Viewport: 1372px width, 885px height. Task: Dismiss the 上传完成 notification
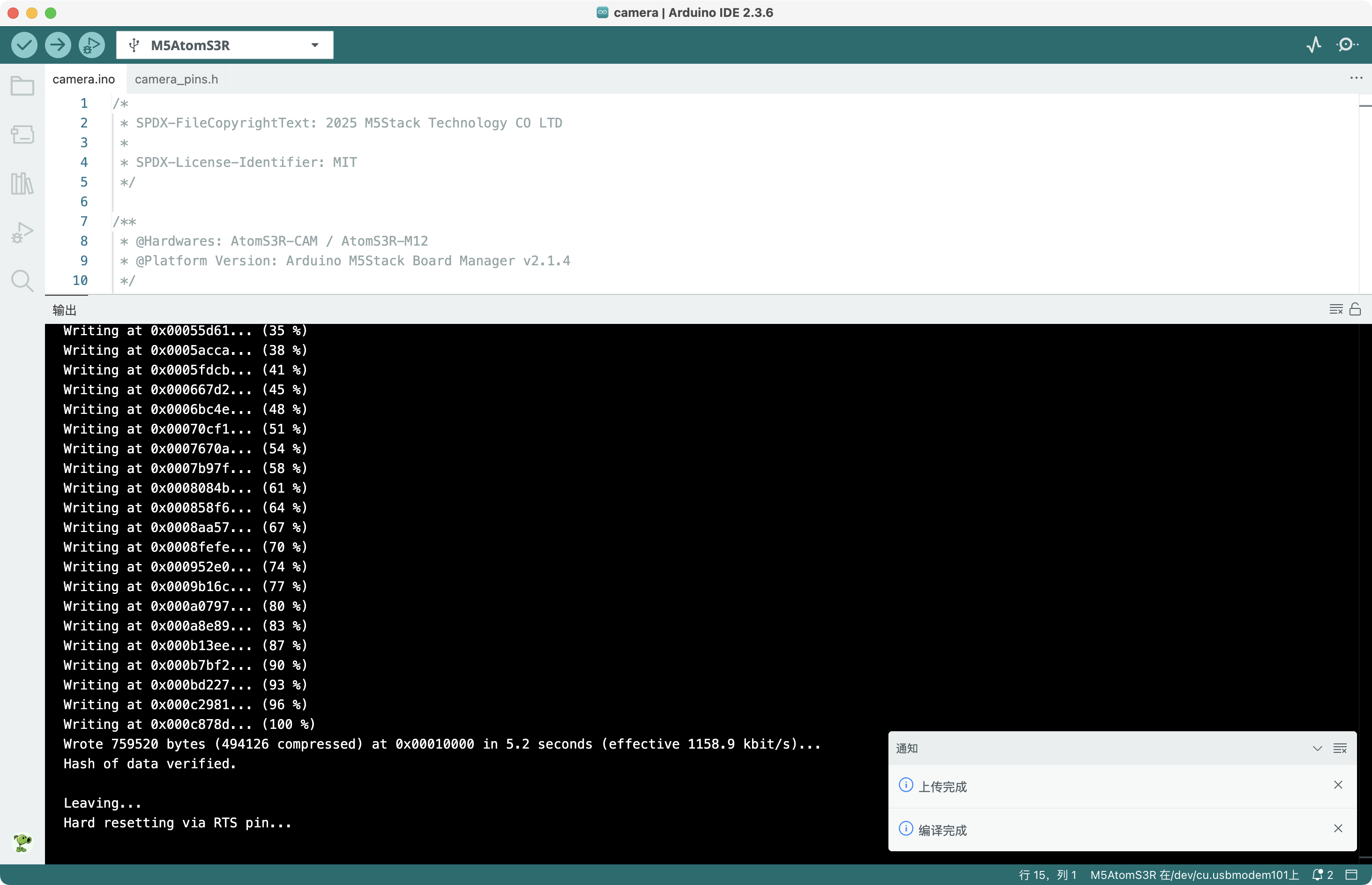pos(1338,785)
